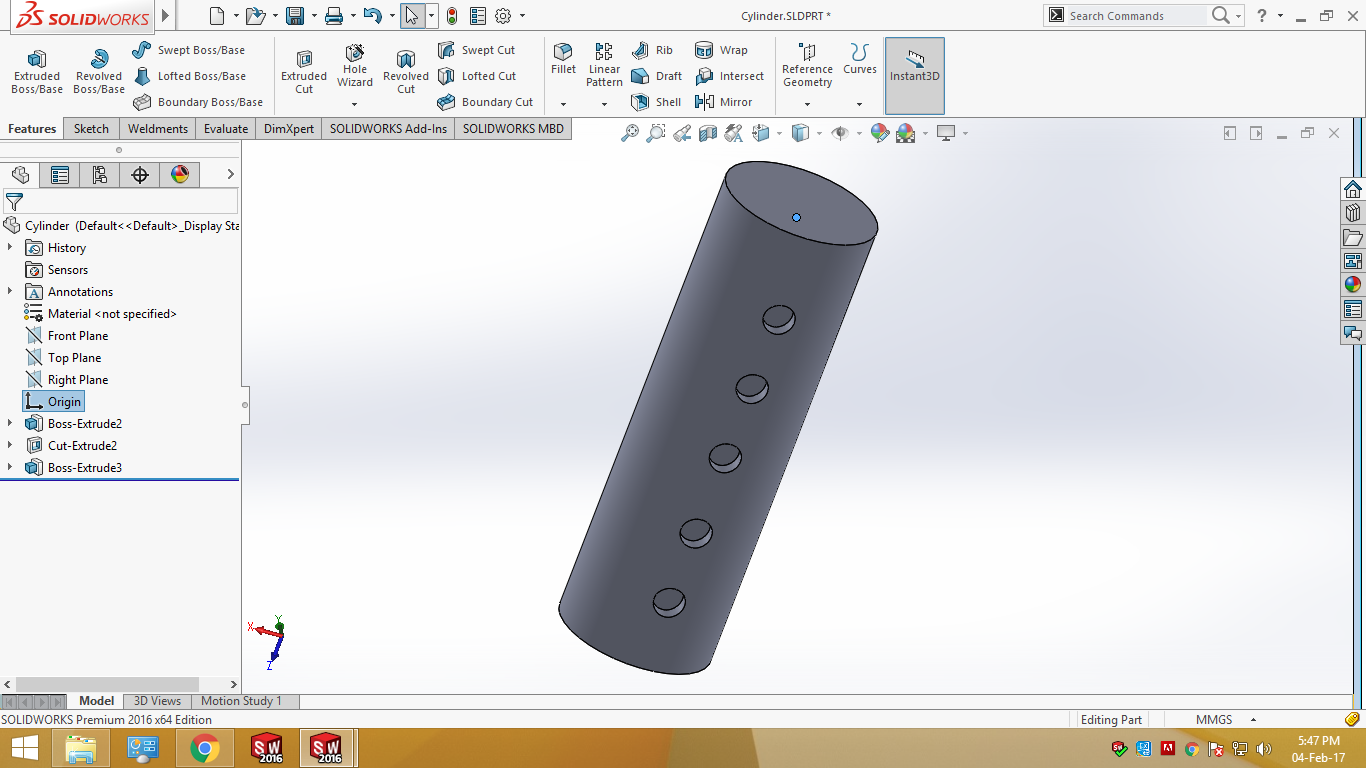Image resolution: width=1366 pixels, height=768 pixels.
Task: Open the Apply Scene button
Action: pos(906,133)
